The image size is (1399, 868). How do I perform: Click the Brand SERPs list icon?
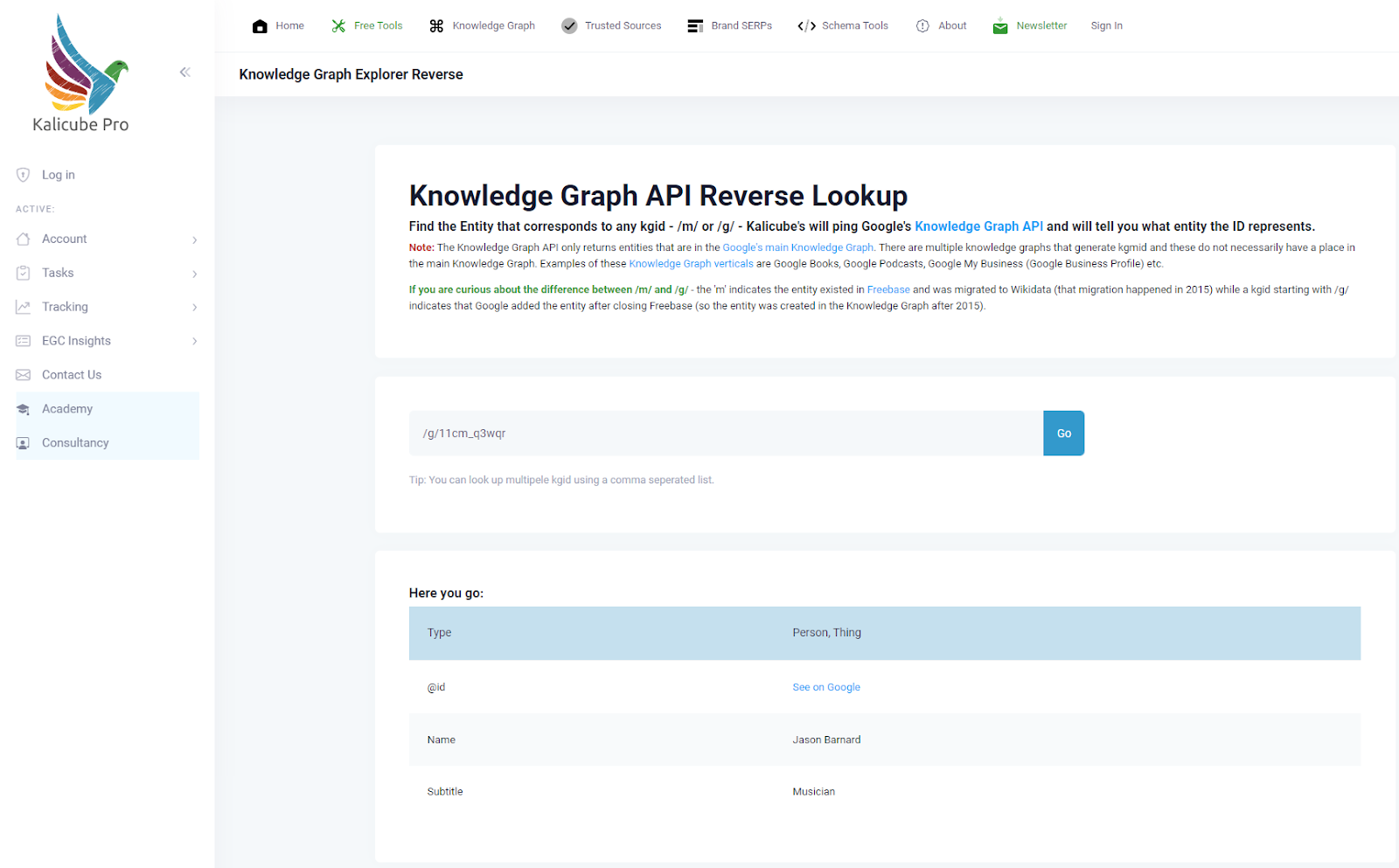coord(695,26)
